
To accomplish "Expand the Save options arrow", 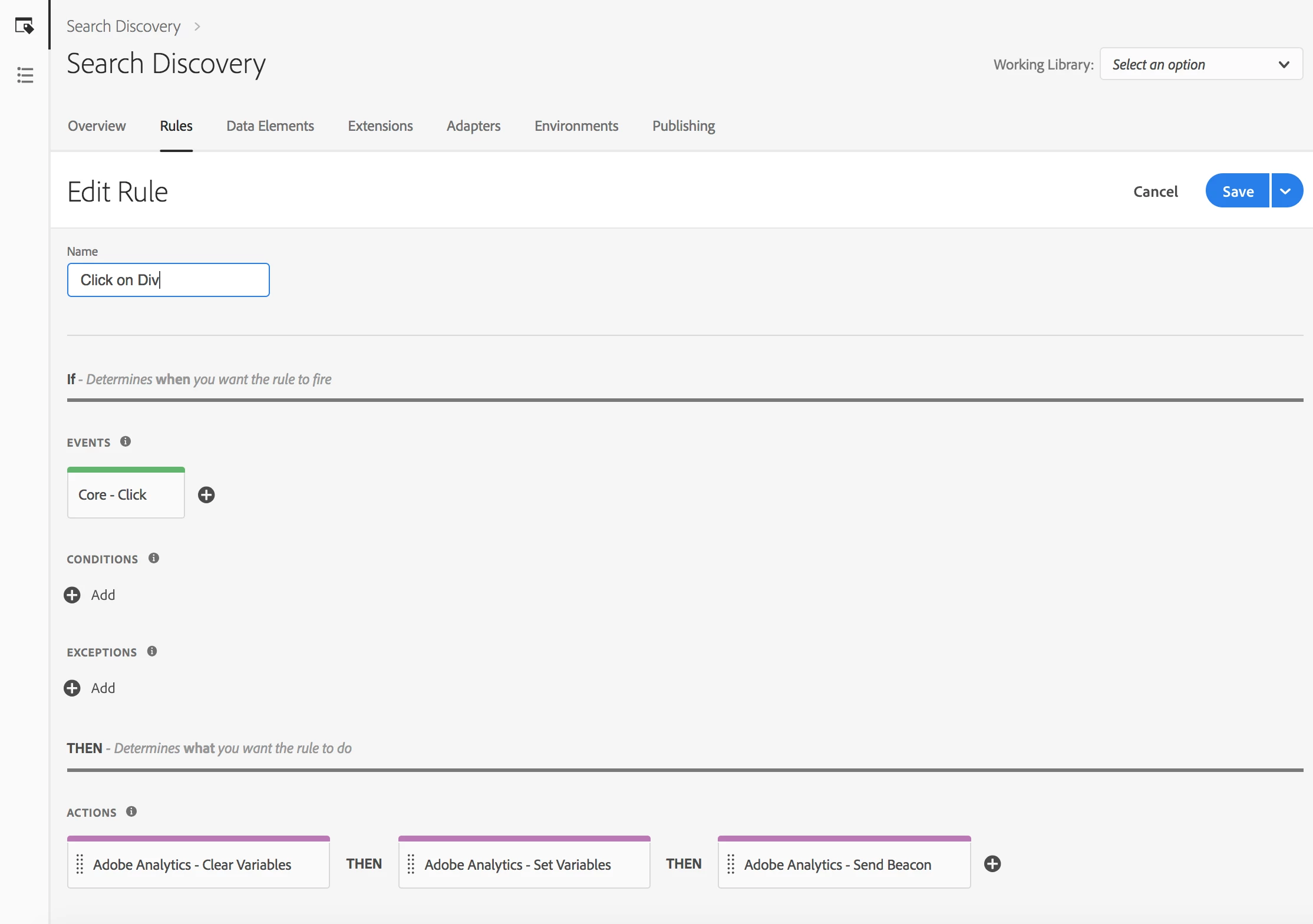I will 1286,191.
